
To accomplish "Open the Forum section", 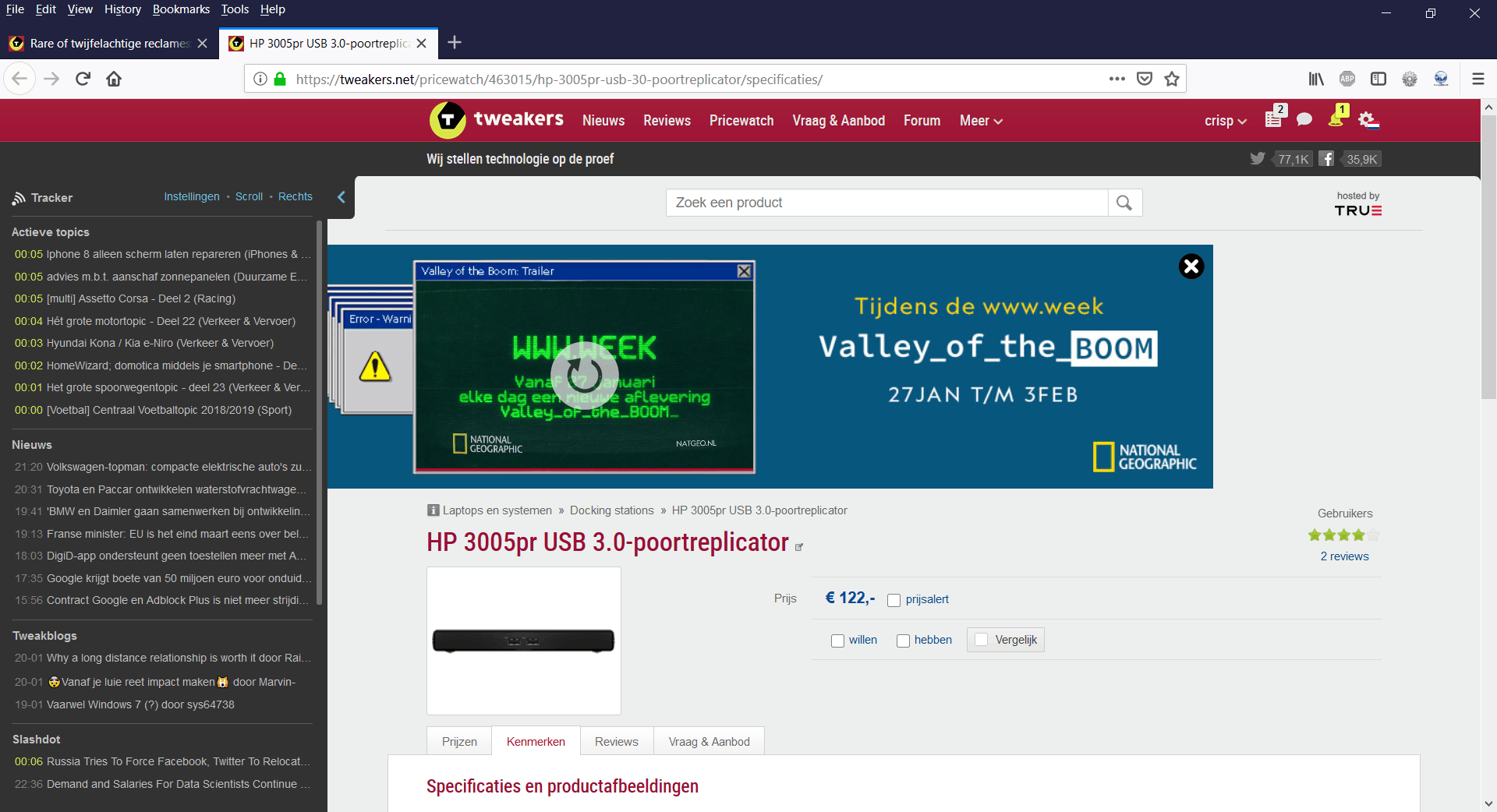I will point(922,121).
